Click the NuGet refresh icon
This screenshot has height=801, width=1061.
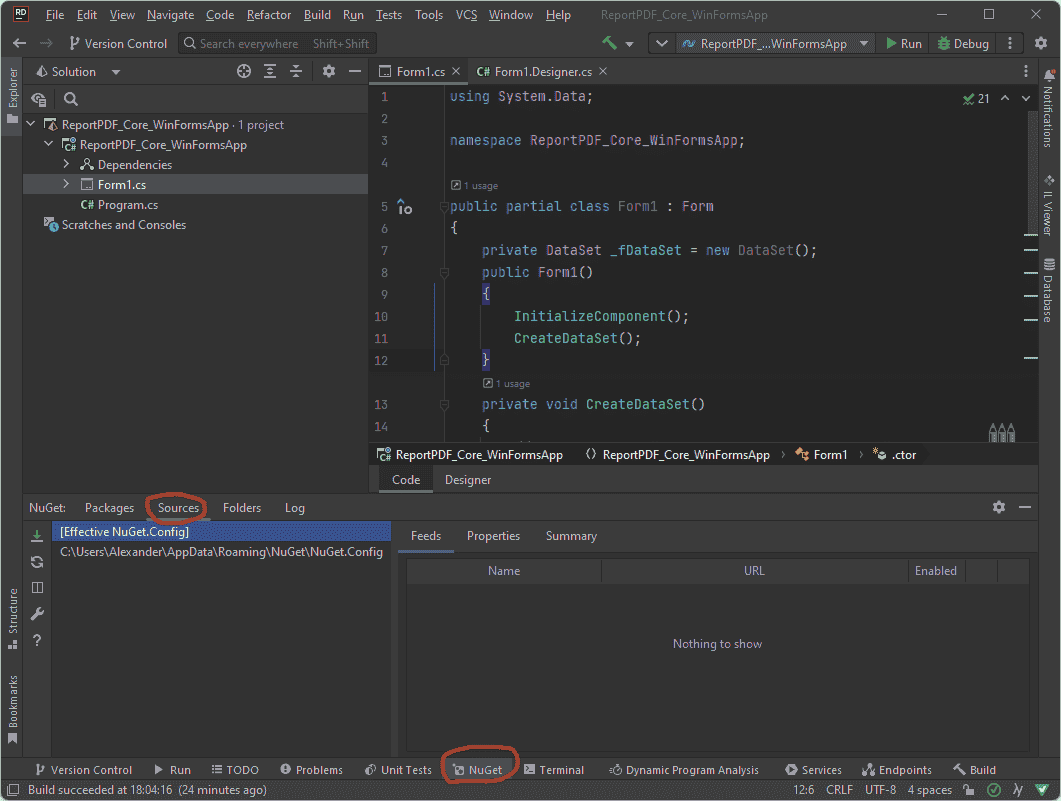(37, 562)
